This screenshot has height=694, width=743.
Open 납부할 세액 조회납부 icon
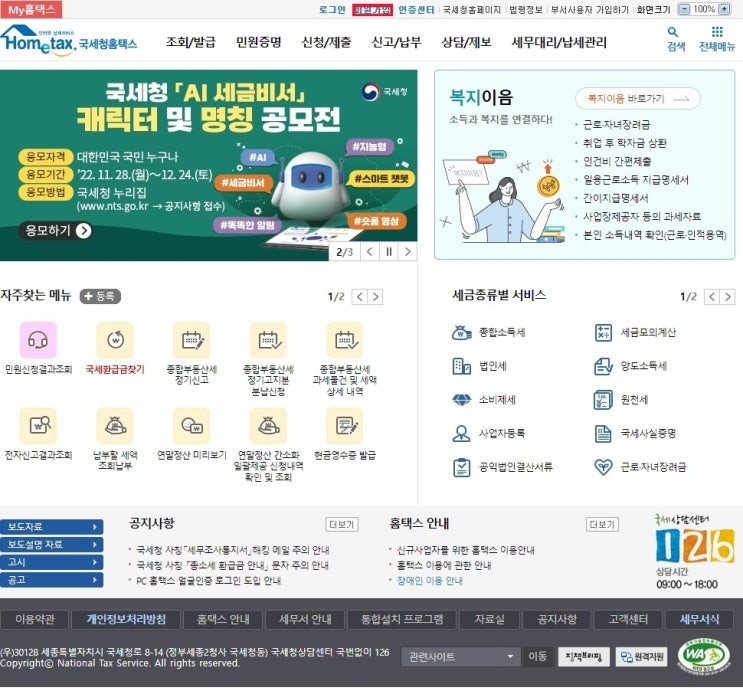115,425
